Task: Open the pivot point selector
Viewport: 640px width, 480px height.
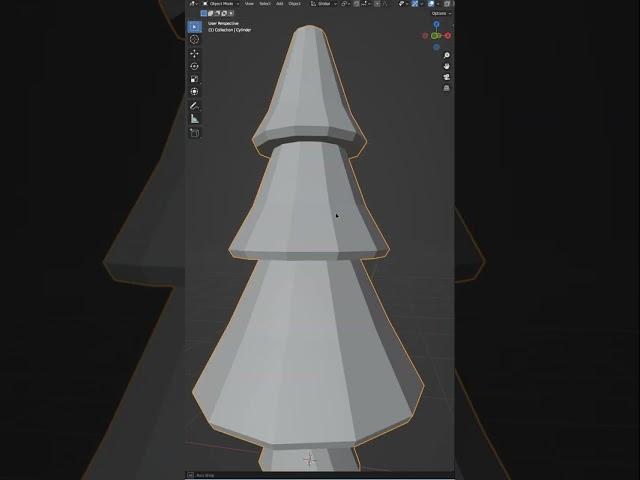Action: [x=345, y=4]
